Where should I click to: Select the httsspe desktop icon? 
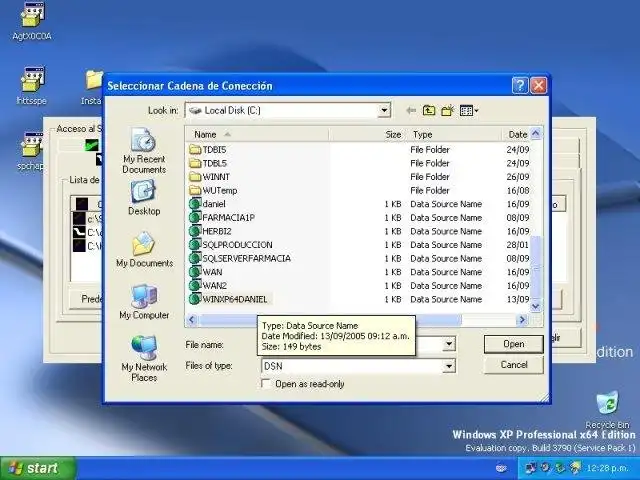pos(32,86)
